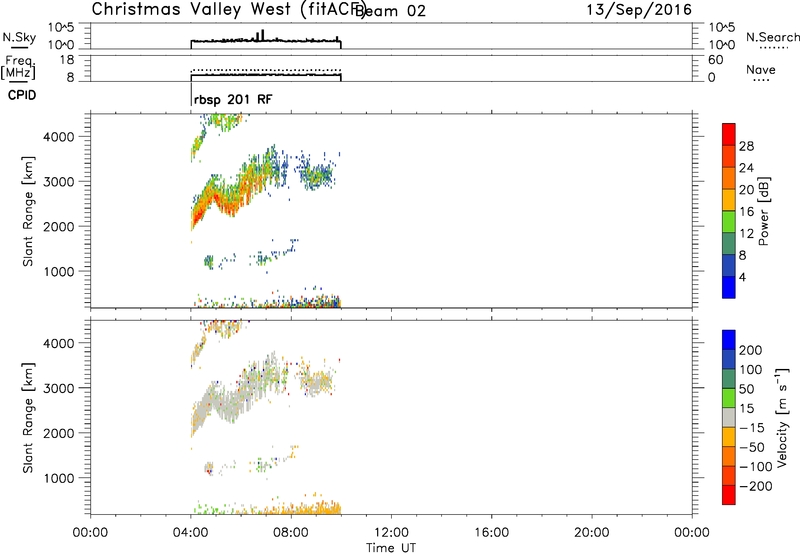Viewport: 800px width, 554px height.
Task: Click the 'Beam 02' label
Action: pos(390,10)
